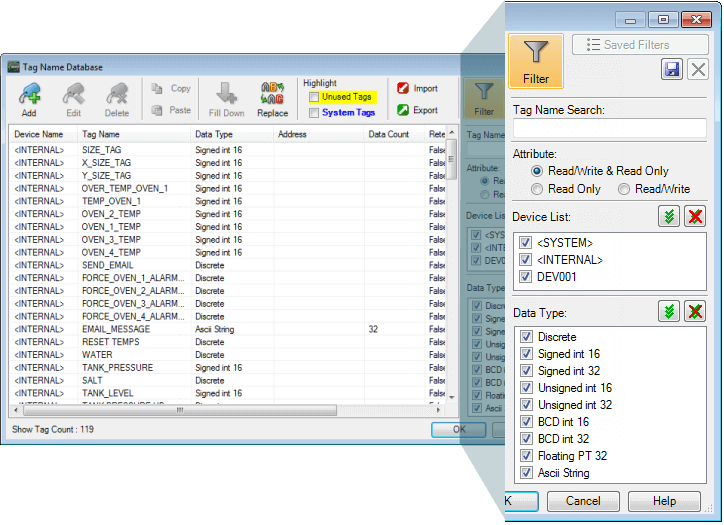Toggle the <SYSTEM> device checkbox
Image resolution: width=724 pixels, height=525 pixels.
(x=525, y=243)
